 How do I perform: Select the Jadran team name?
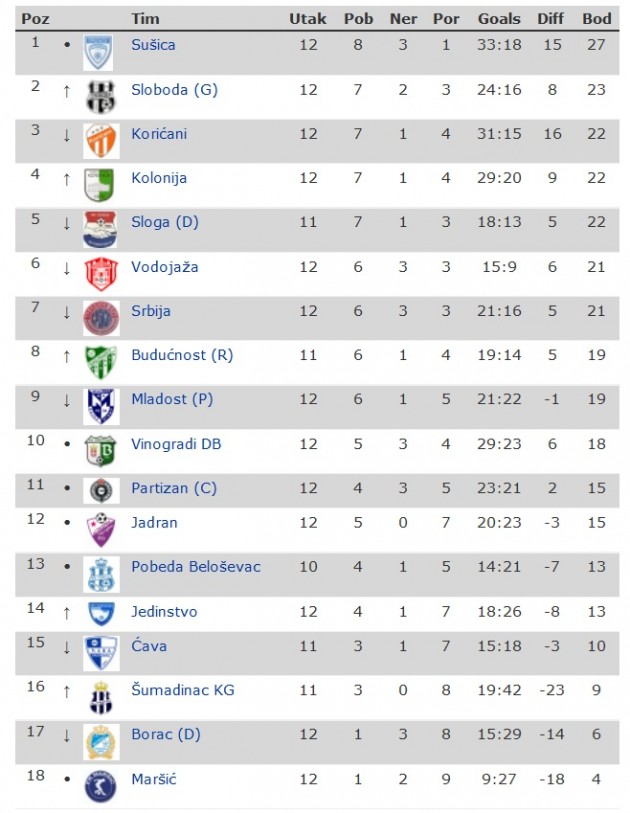tap(155, 522)
